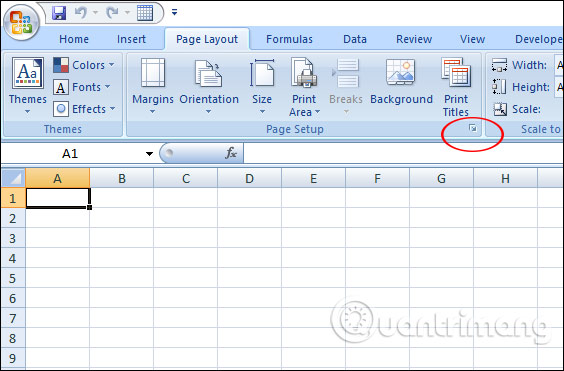Select row 5 header
The height and width of the screenshot is (371, 564).
click(13, 278)
